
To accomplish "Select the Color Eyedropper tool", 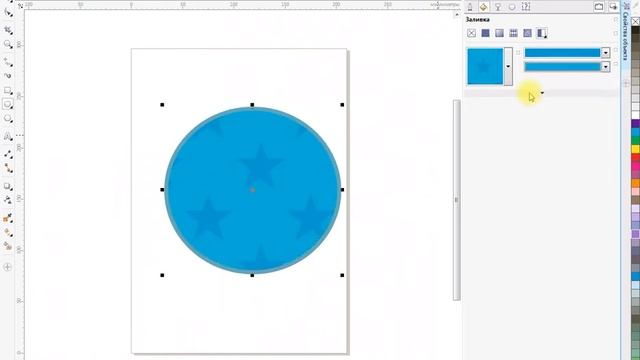I will (8, 218).
